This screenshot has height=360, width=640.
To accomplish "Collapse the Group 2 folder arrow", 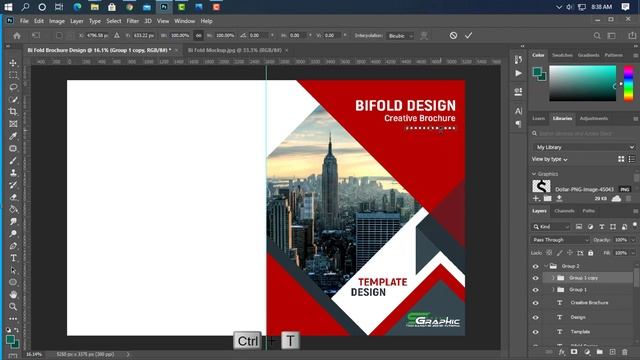I will point(546,266).
